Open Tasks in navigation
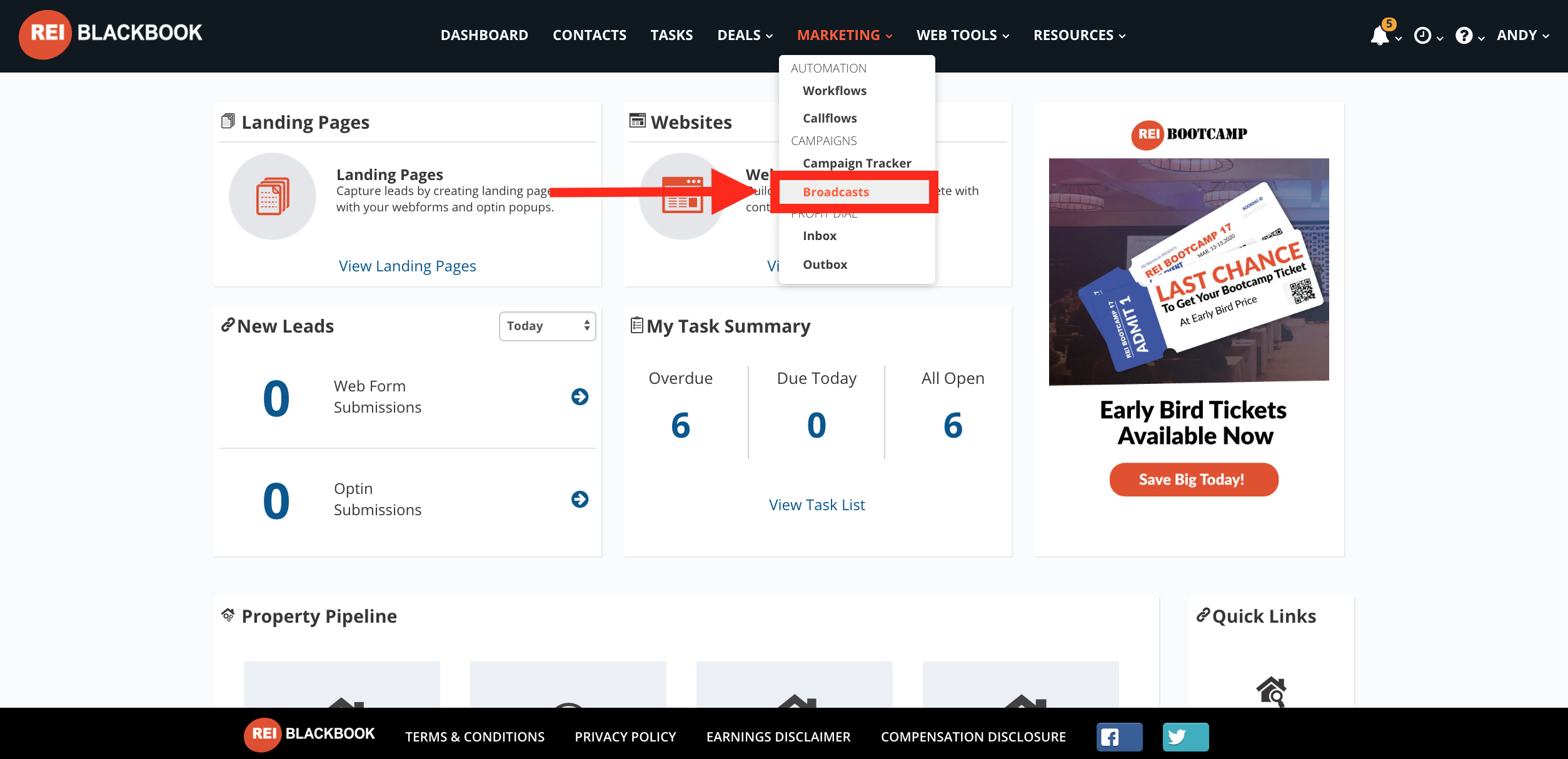Screen dimensions: 1568x759 tap(671, 36)
